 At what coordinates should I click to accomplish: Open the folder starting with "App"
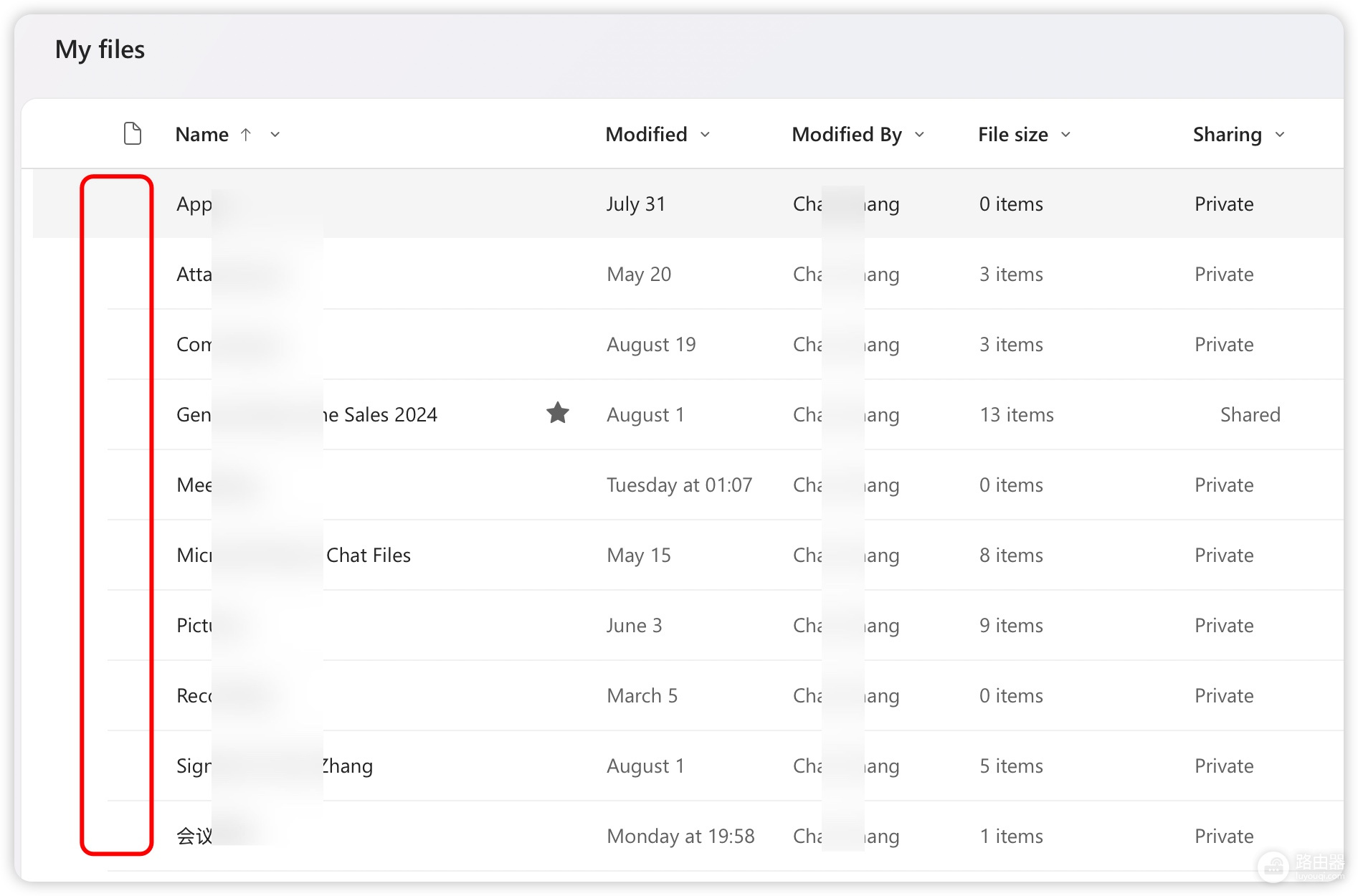(194, 204)
